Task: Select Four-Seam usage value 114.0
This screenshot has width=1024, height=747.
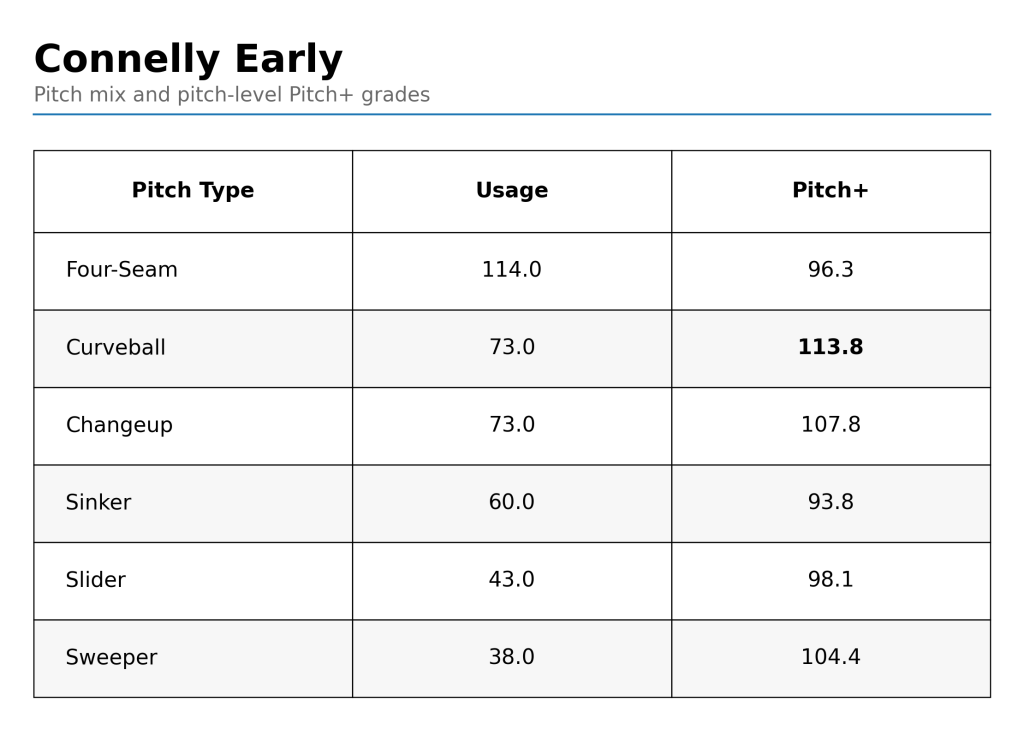Action: 512,271
